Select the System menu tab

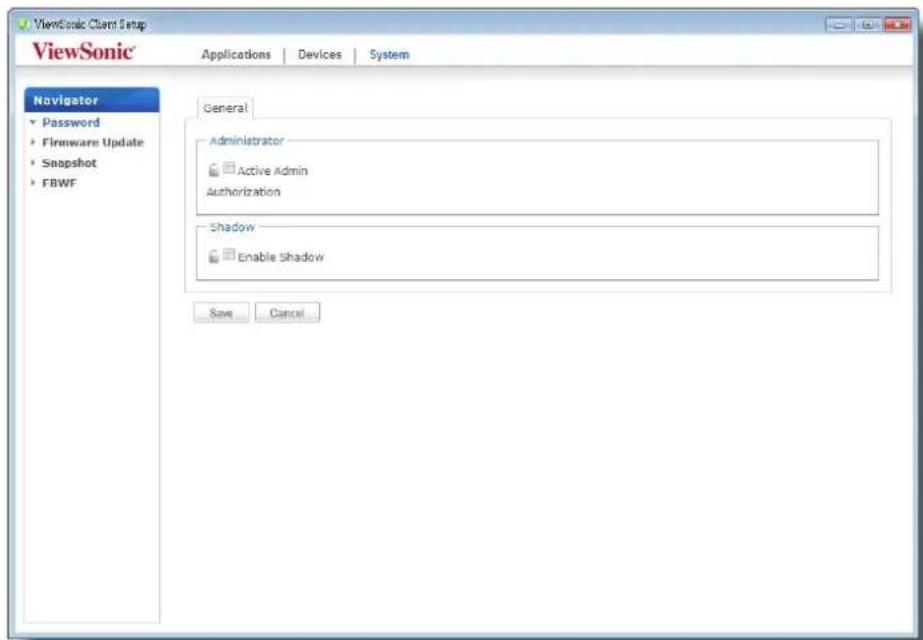[389, 55]
